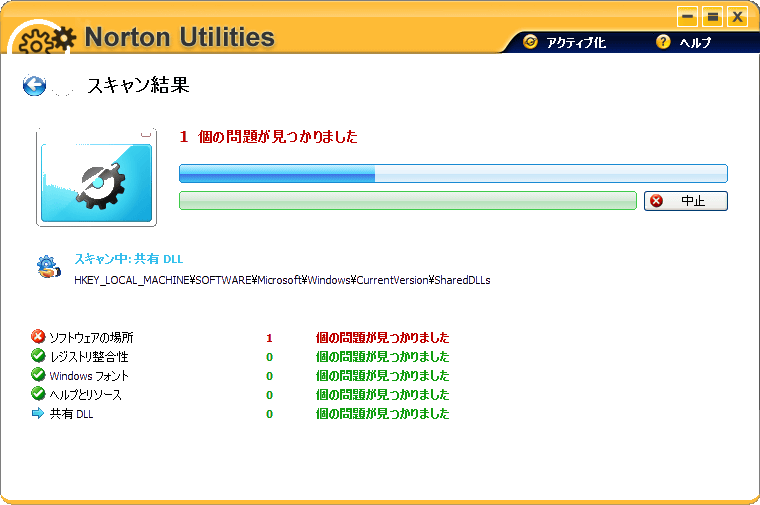Click the count 0 for ヘルプとリソース

coord(269,395)
